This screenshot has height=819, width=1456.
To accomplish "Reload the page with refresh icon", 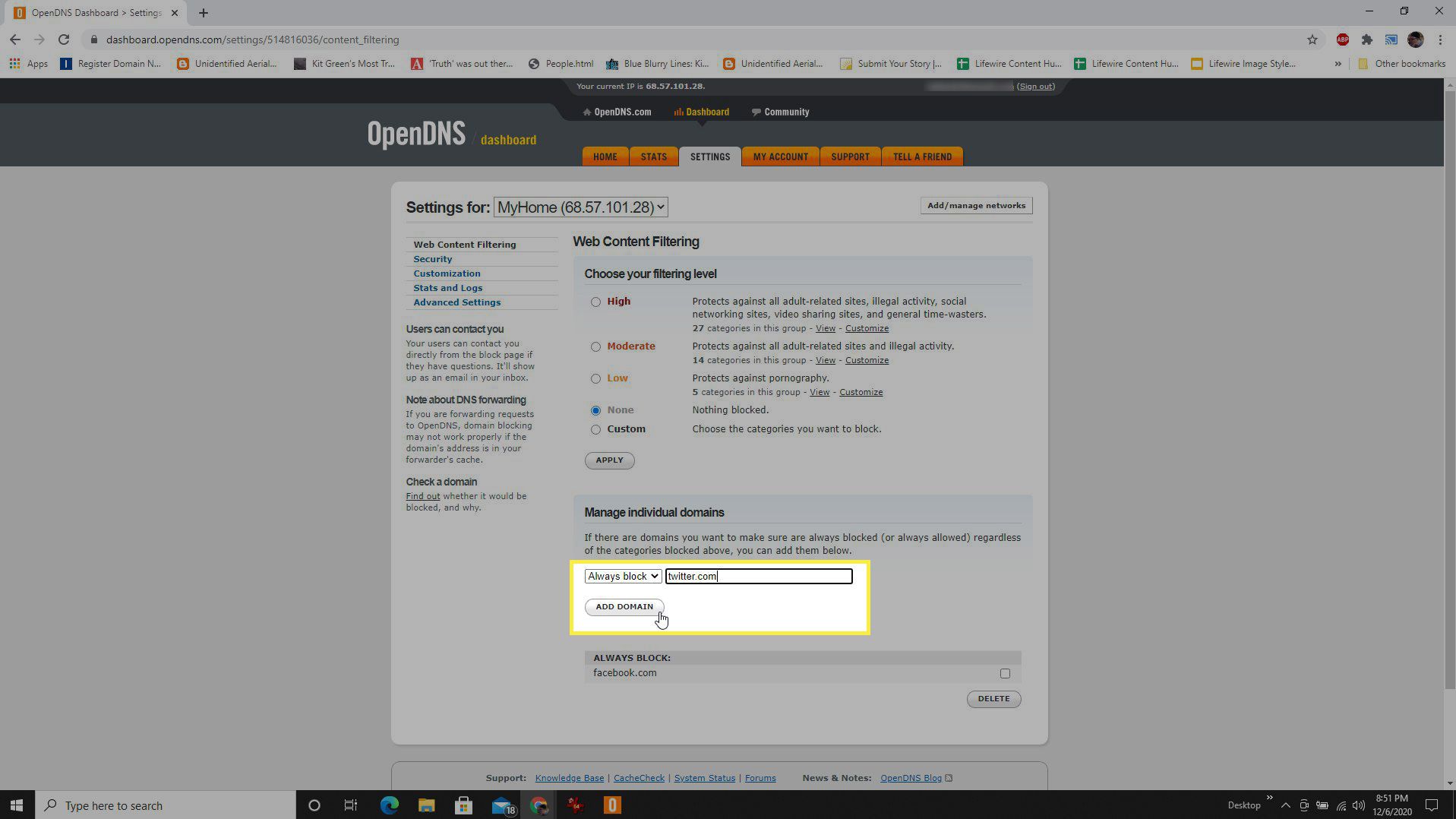I will 64,40.
